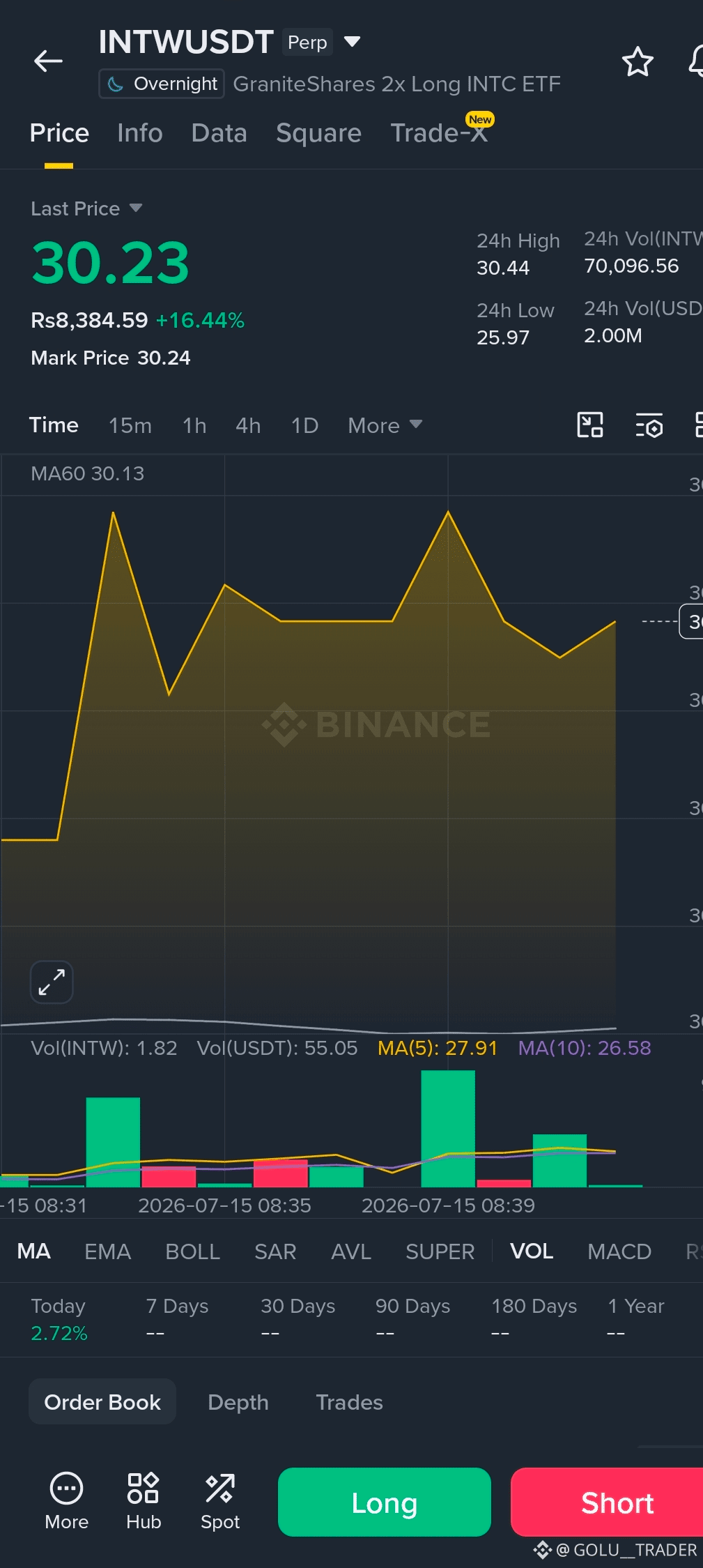
Task: Tap the Mark Price 30.24 label
Action: click(111, 358)
